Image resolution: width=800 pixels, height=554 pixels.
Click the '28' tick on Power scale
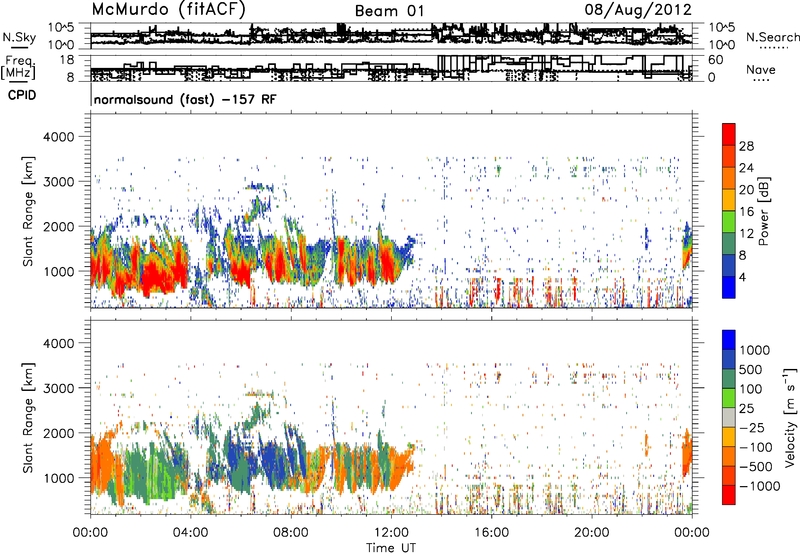click(x=746, y=146)
